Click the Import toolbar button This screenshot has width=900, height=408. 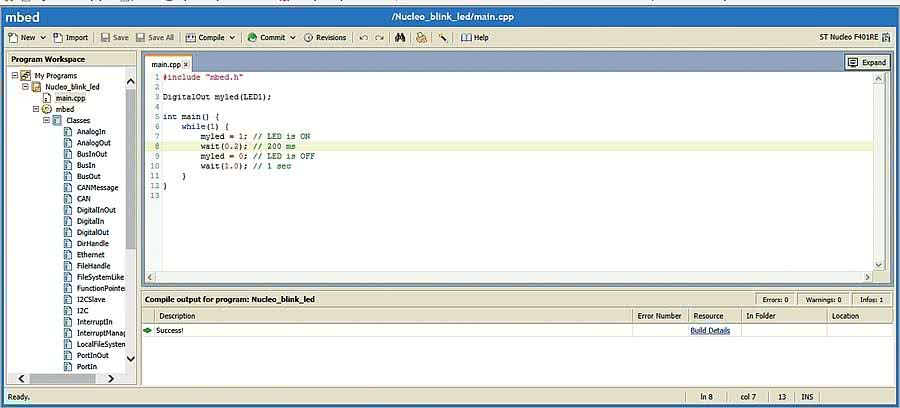click(71, 37)
